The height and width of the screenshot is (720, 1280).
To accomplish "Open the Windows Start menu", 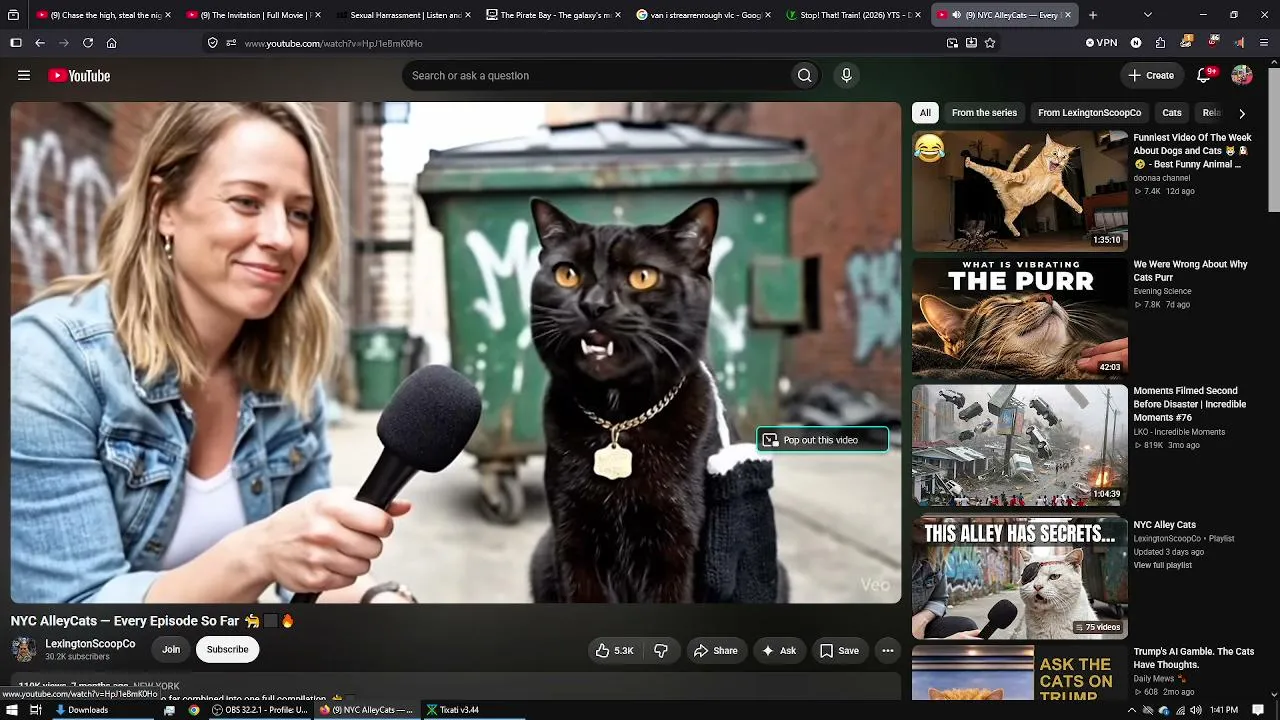I will click(11, 710).
